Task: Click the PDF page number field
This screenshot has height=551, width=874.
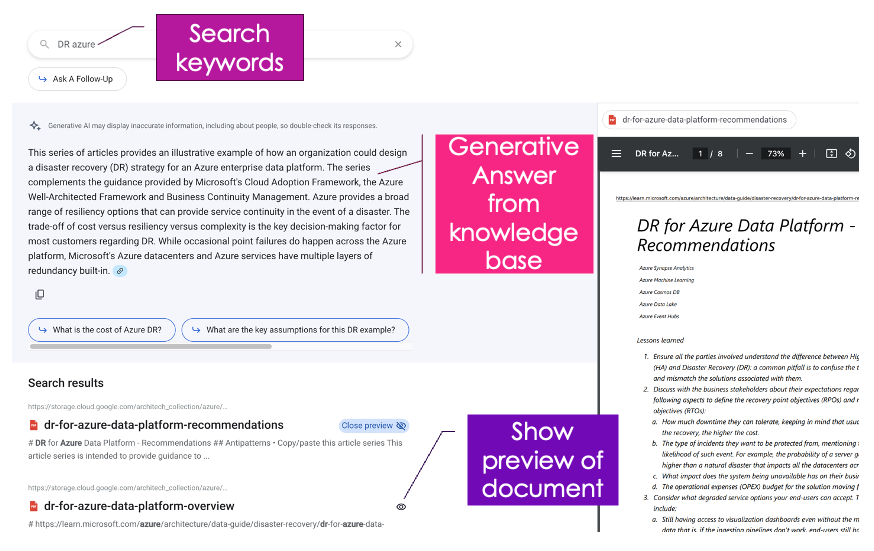Action: [x=700, y=154]
